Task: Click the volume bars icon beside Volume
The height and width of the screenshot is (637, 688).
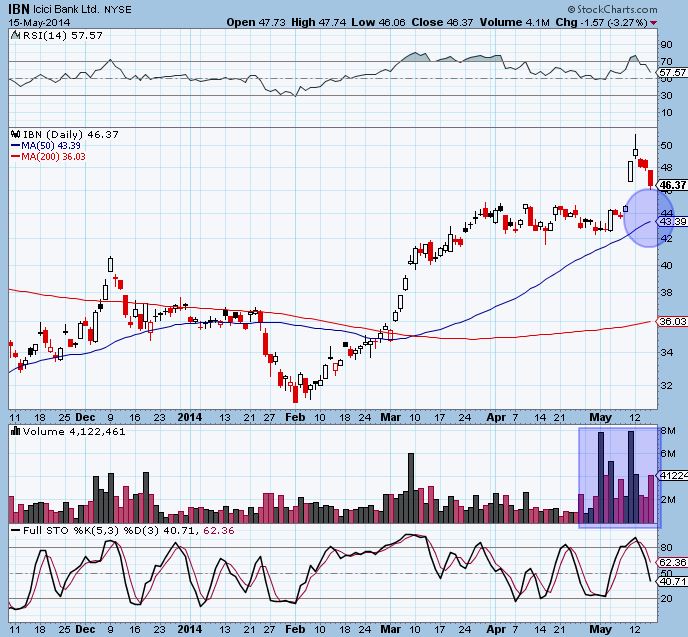Action: click(16, 431)
